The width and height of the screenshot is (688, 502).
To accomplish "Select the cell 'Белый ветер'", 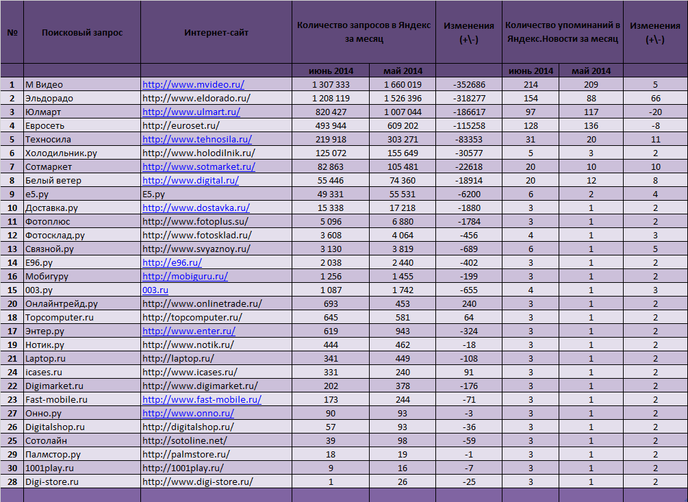I will pos(82,180).
